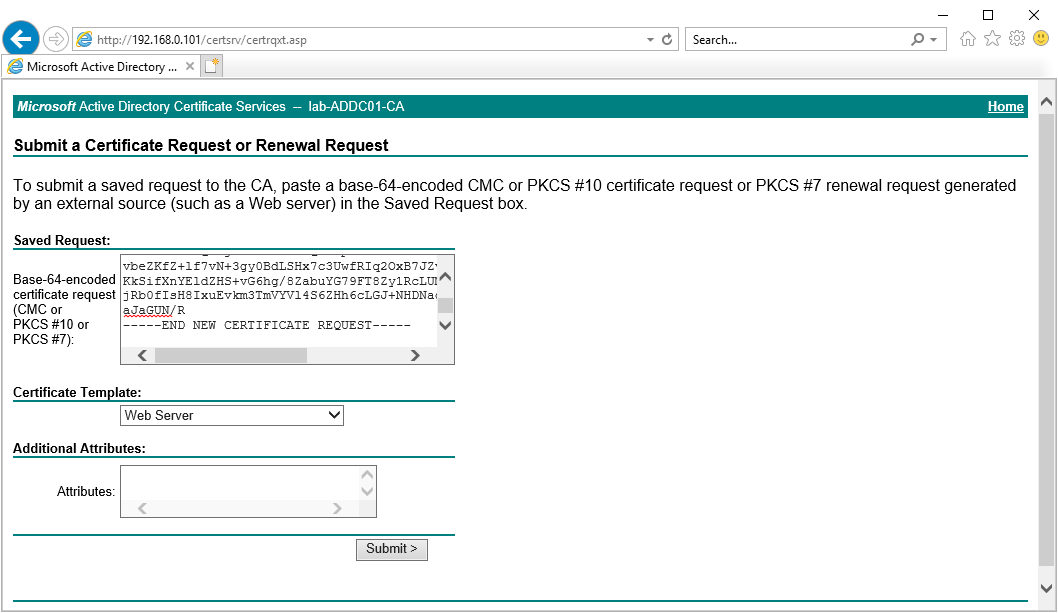Click the Internet Explorer page icon in address bar

[84, 39]
